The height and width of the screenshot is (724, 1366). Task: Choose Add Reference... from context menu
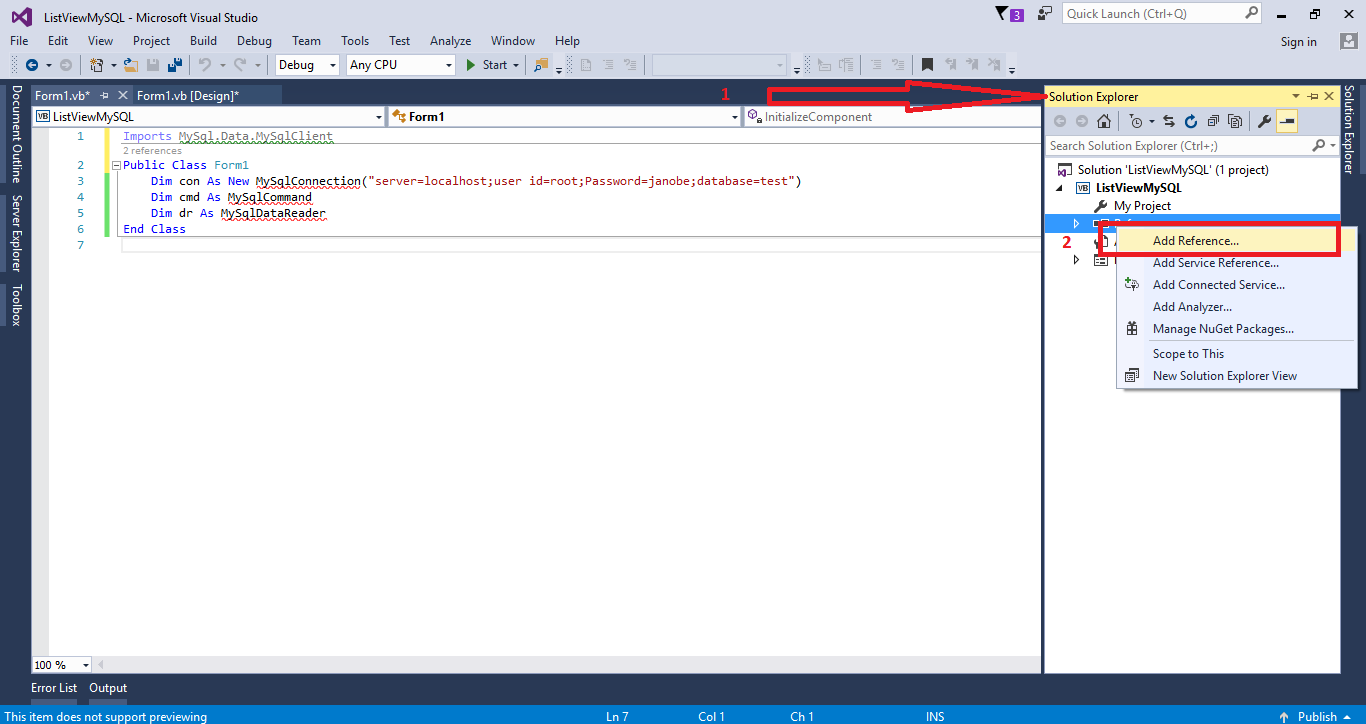1237,241
